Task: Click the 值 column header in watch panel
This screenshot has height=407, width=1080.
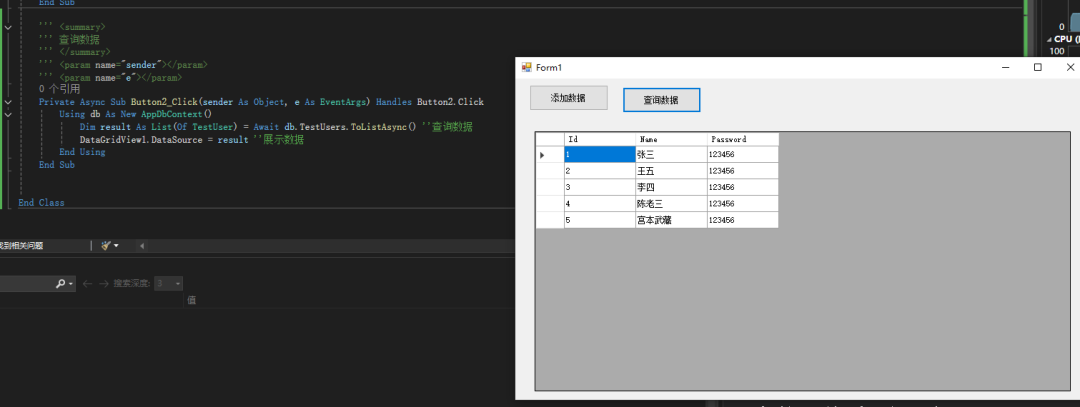Action: 191,300
